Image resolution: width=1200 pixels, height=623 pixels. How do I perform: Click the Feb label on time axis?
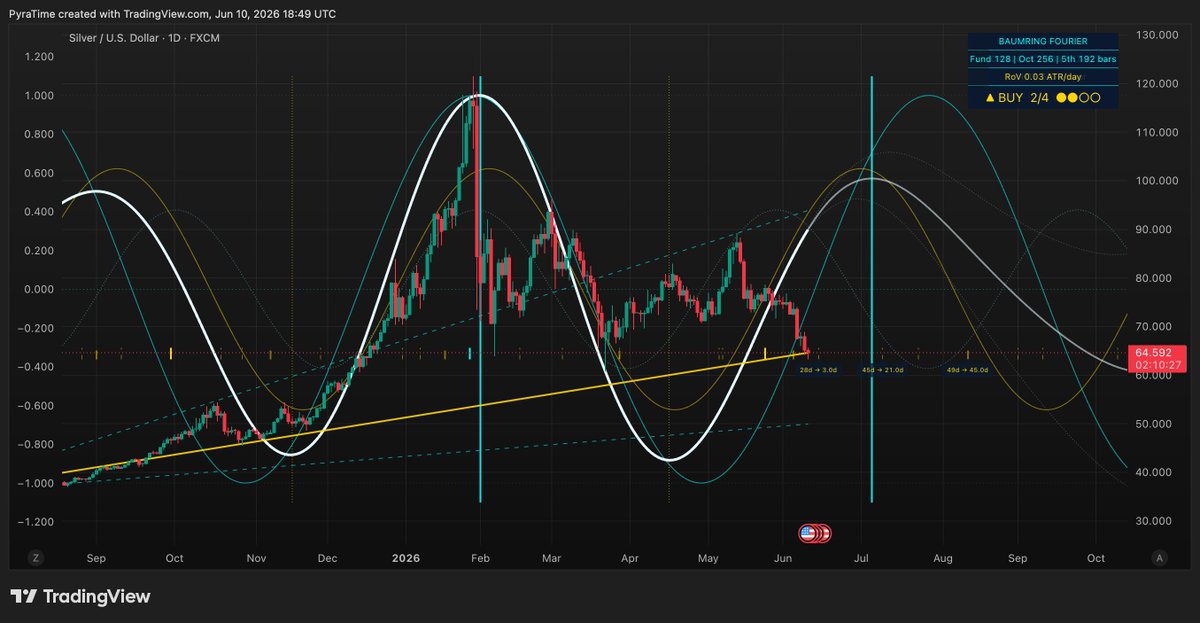(481, 557)
